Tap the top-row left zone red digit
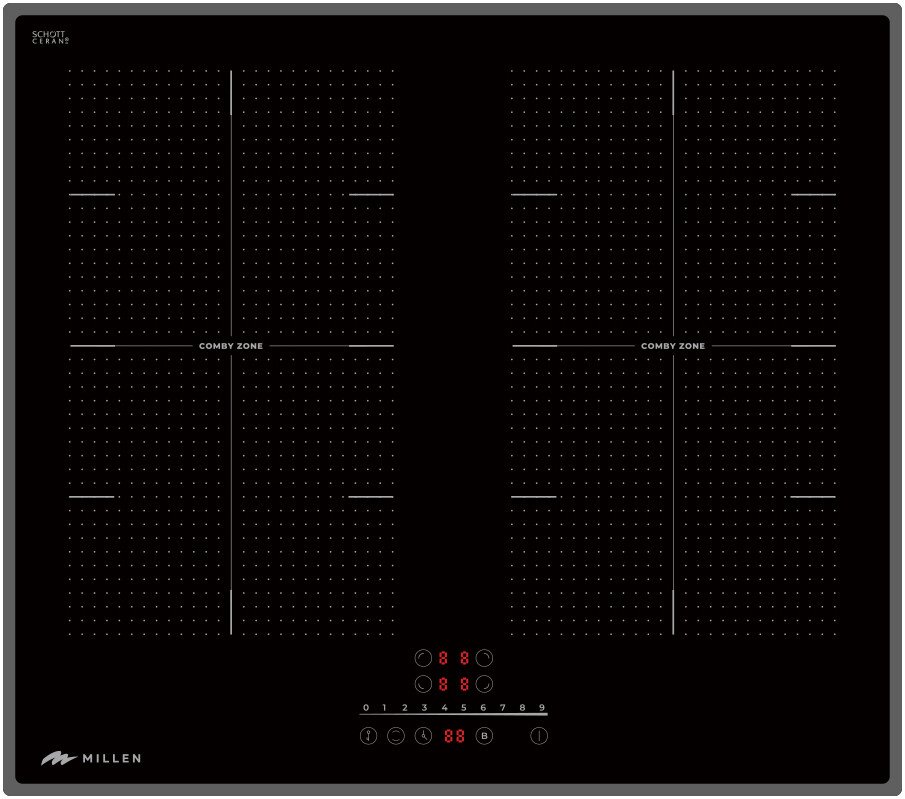The width and height of the screenshot is (905, 799). tap(442, 658)
